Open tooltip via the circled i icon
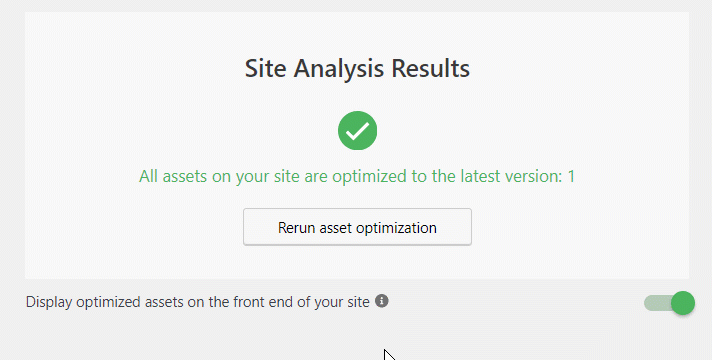This screenshot has height=360, width=712. pos(381,301)
